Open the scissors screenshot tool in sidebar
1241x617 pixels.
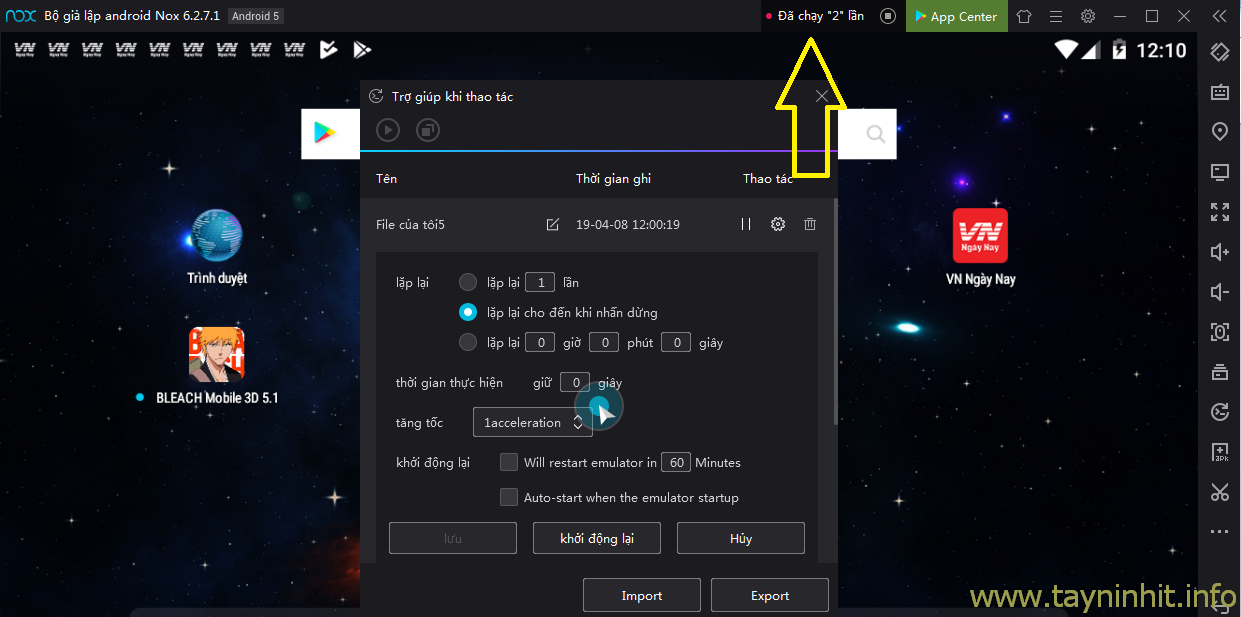tap(1219, 491)
